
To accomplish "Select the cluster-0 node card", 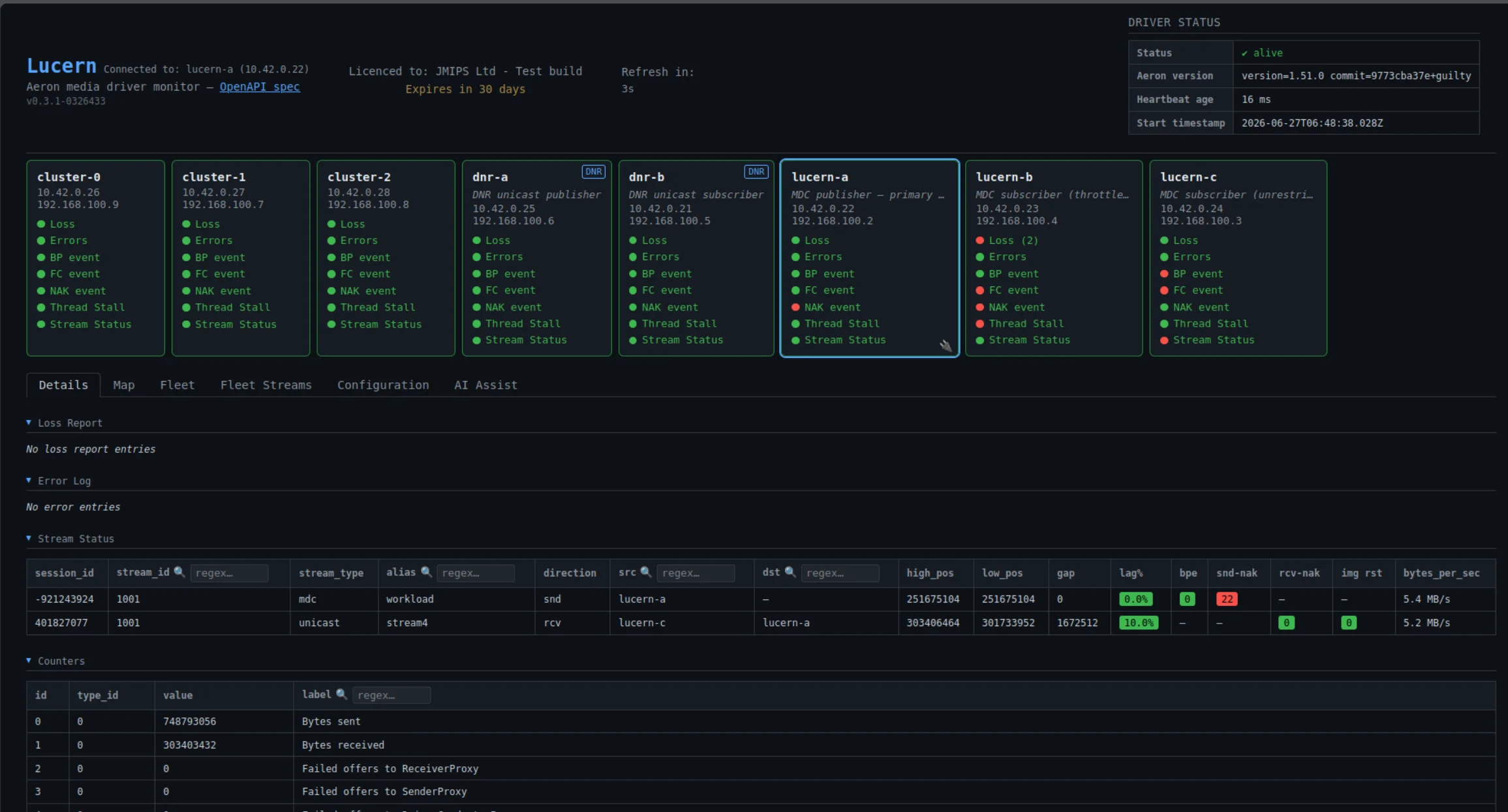I will click(x=95, y=258).
